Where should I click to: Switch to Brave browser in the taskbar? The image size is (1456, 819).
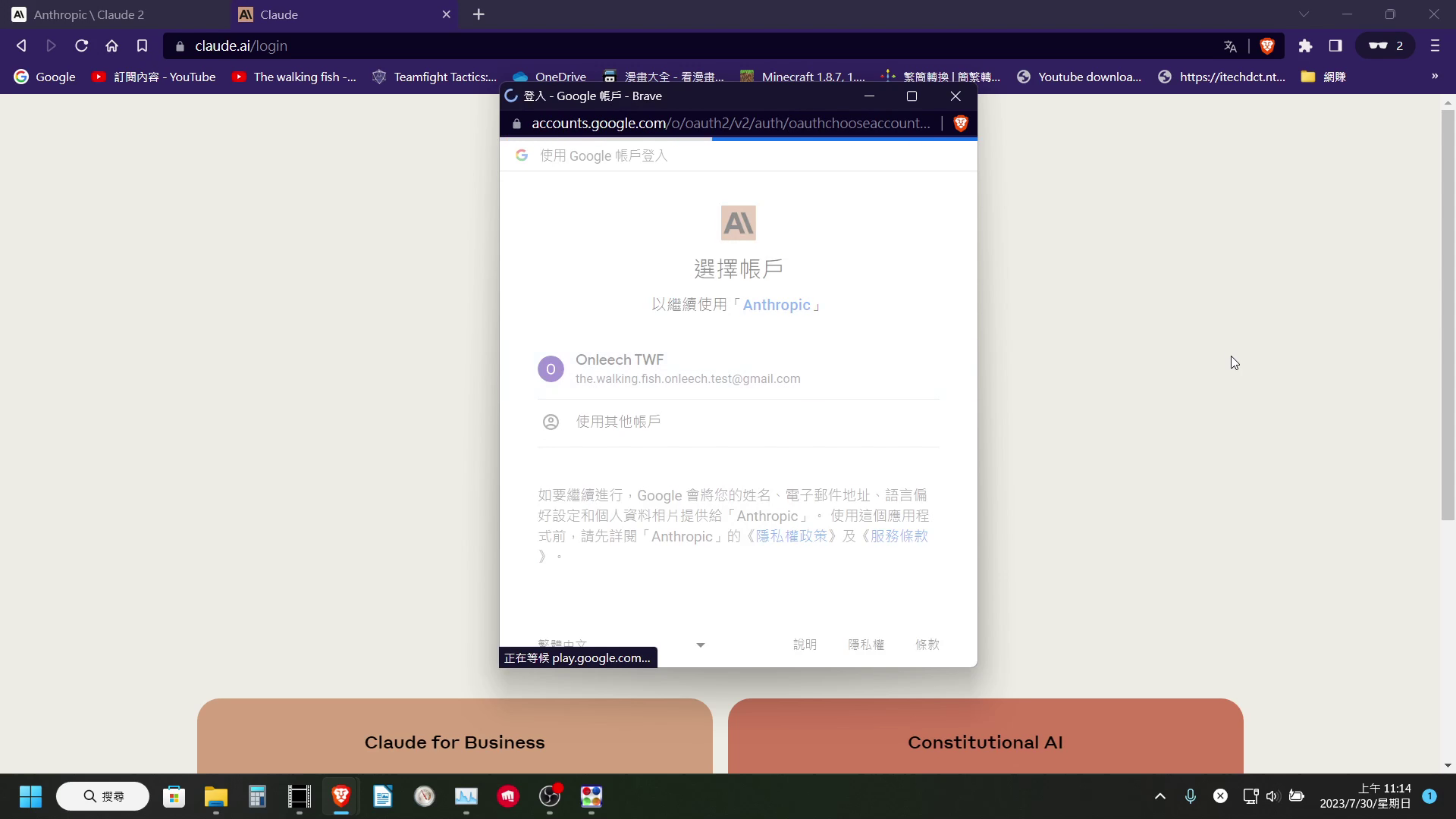(x=340, y=796)
